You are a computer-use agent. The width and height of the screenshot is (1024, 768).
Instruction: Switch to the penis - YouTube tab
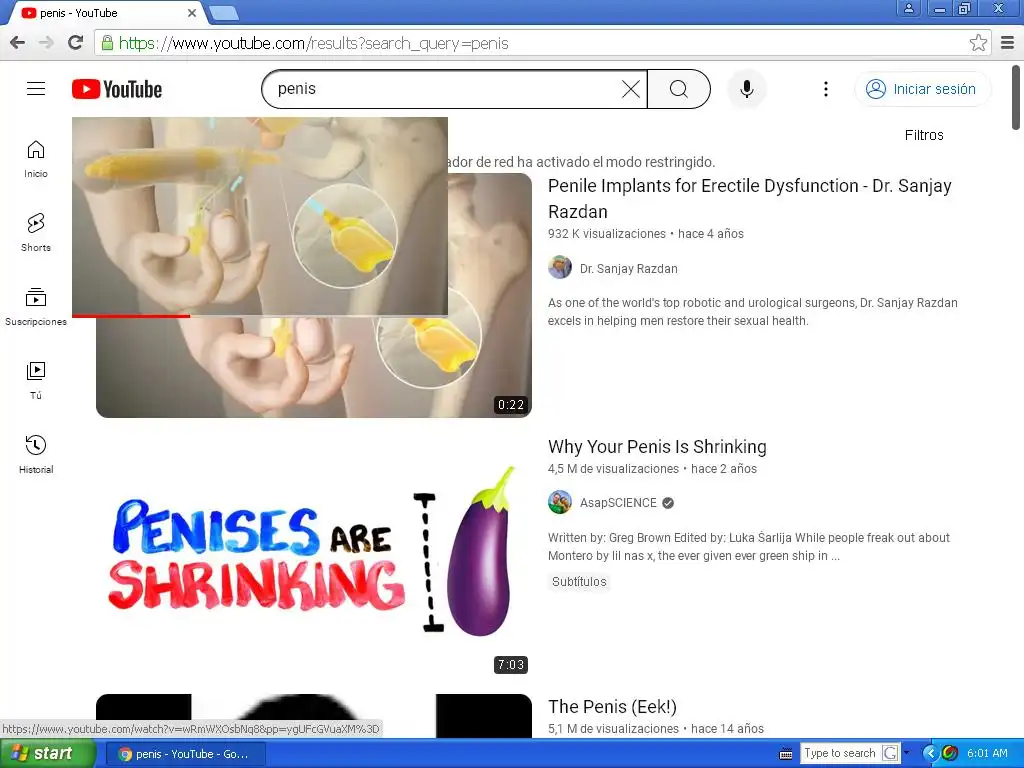pyautogui.click(x=104, y=12)
